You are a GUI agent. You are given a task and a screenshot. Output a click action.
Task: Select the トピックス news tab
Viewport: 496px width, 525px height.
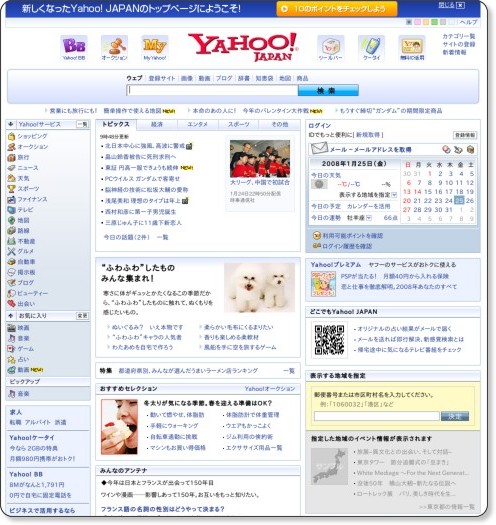(116, 124)
